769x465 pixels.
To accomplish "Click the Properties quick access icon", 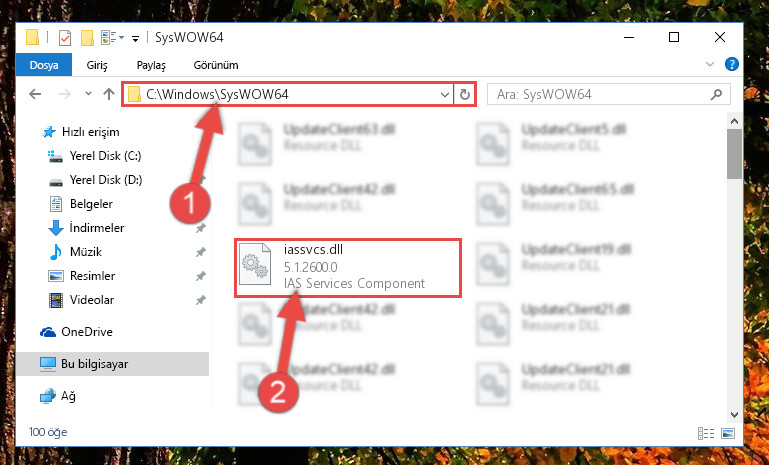I will tap(64, 37).
